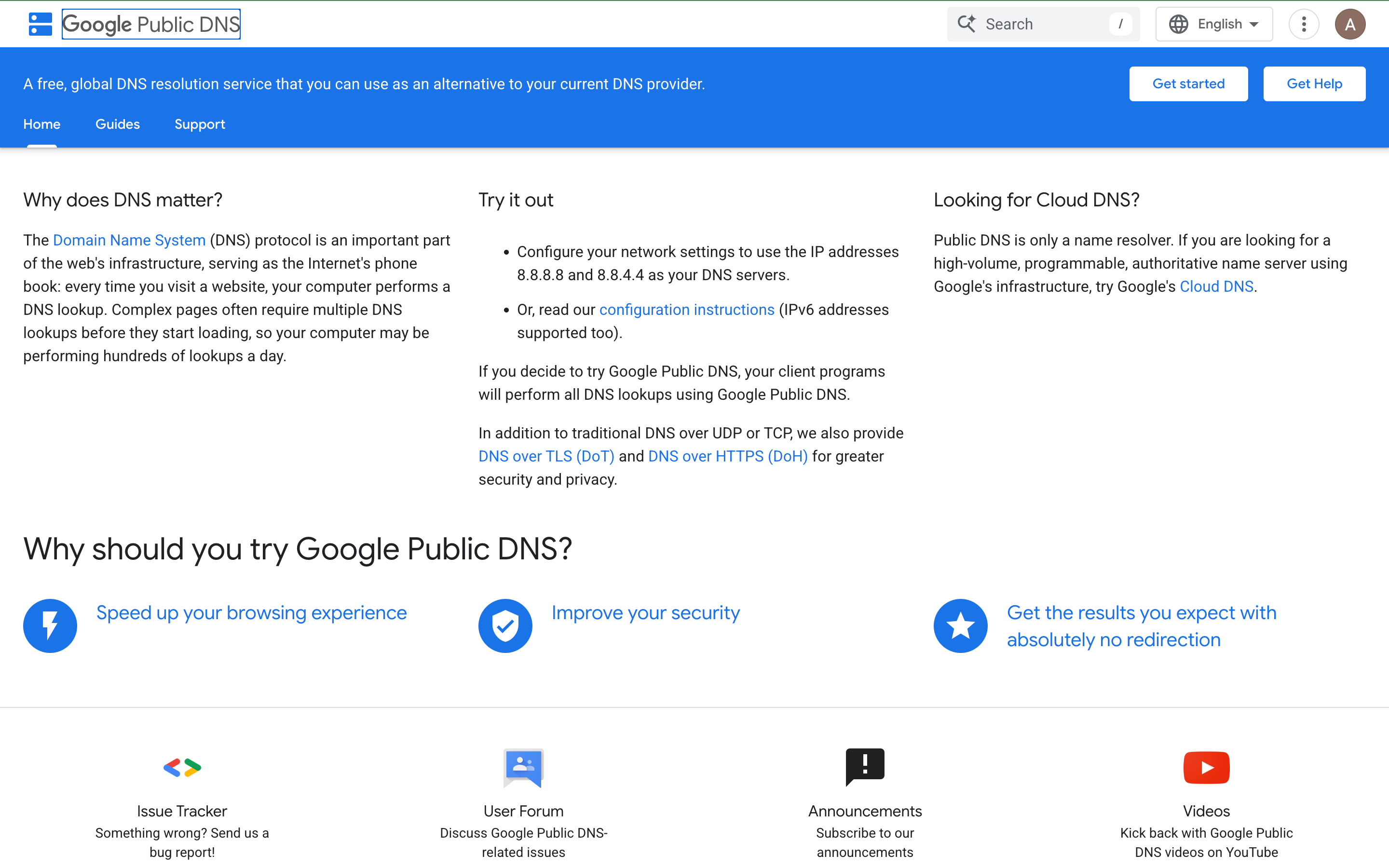Screen dimensions: 1389x868
Task: Switch to the Guides tab
Action: tap(118, 124)
